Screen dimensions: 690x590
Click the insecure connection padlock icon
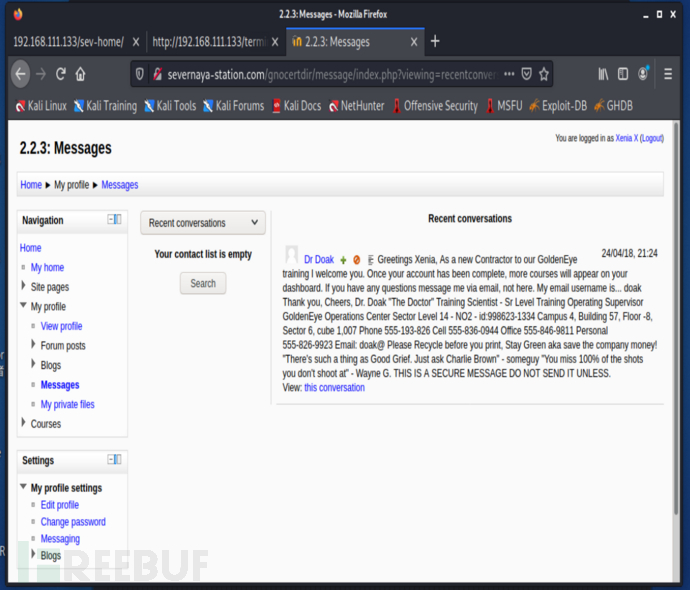[x=157, y=74]
